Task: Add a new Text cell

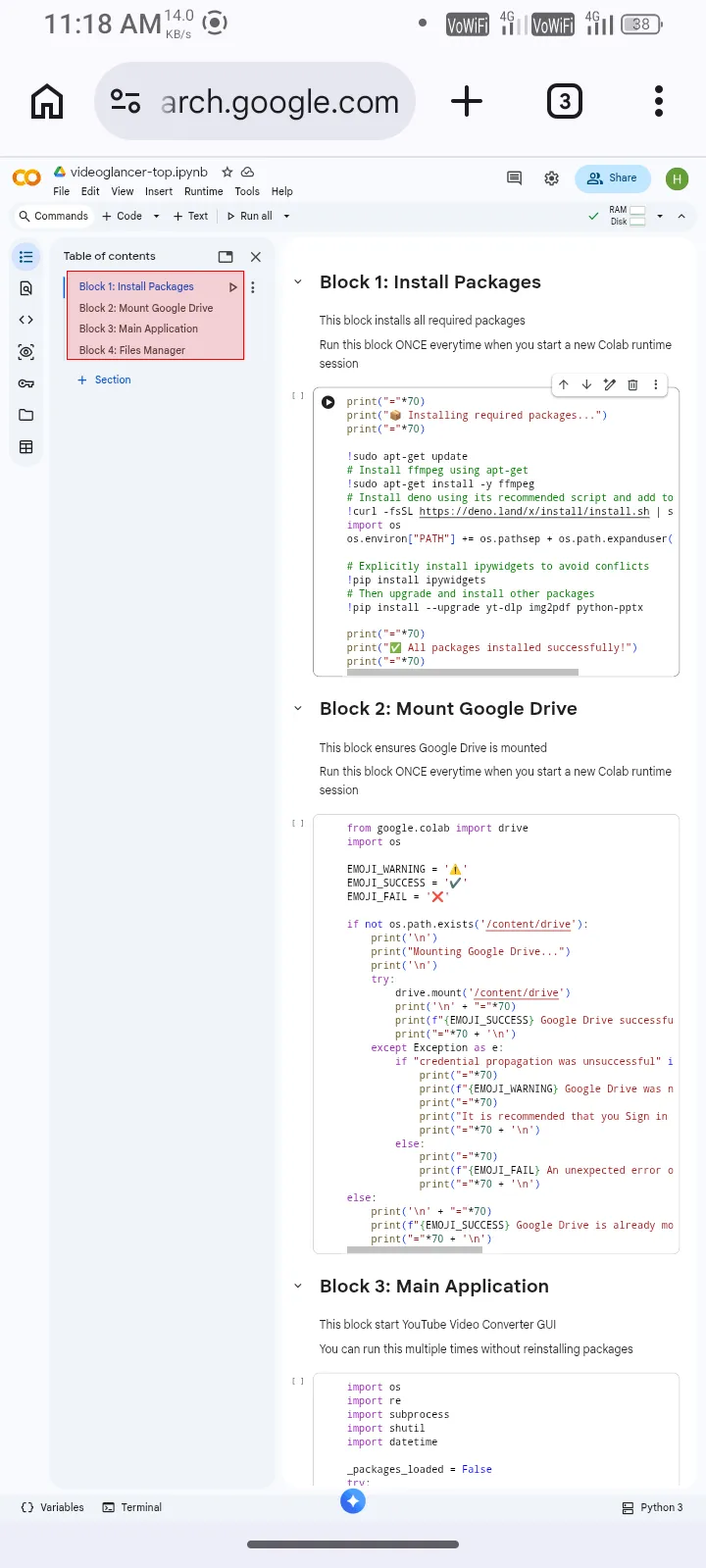Action: (x=191, y=216)
